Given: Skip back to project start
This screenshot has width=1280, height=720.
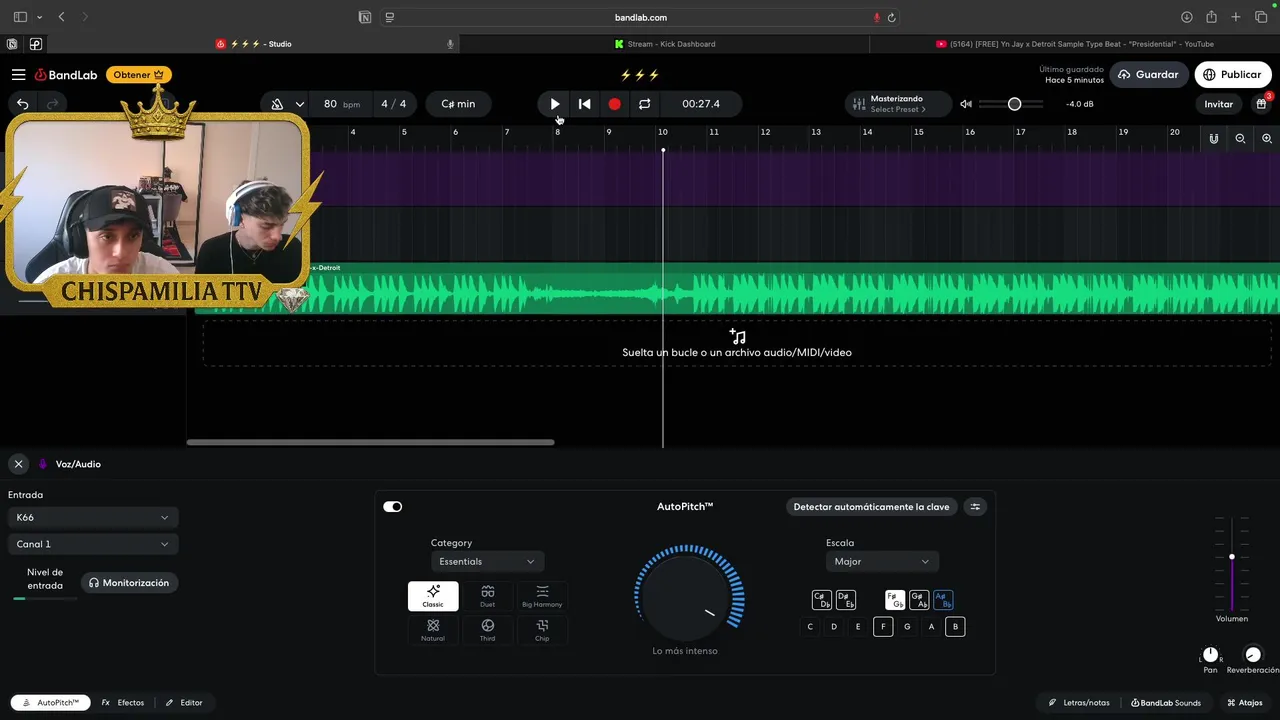Looking at the screenshot, I should [585, 104].
